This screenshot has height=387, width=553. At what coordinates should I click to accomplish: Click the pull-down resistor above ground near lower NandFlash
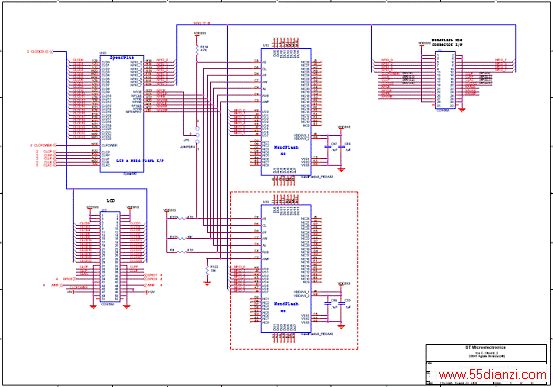point(207,270)
